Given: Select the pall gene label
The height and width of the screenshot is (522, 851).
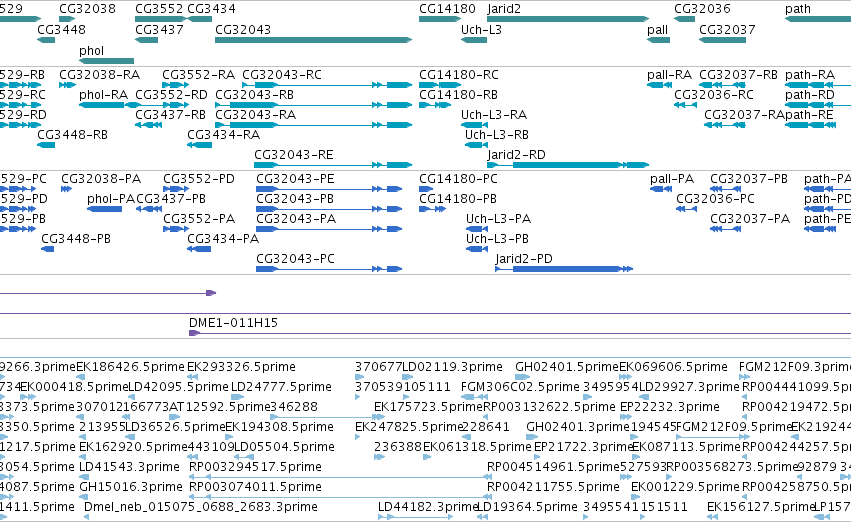Looking at the screenshot, I should pyautogui.click(x=657, y=29).
